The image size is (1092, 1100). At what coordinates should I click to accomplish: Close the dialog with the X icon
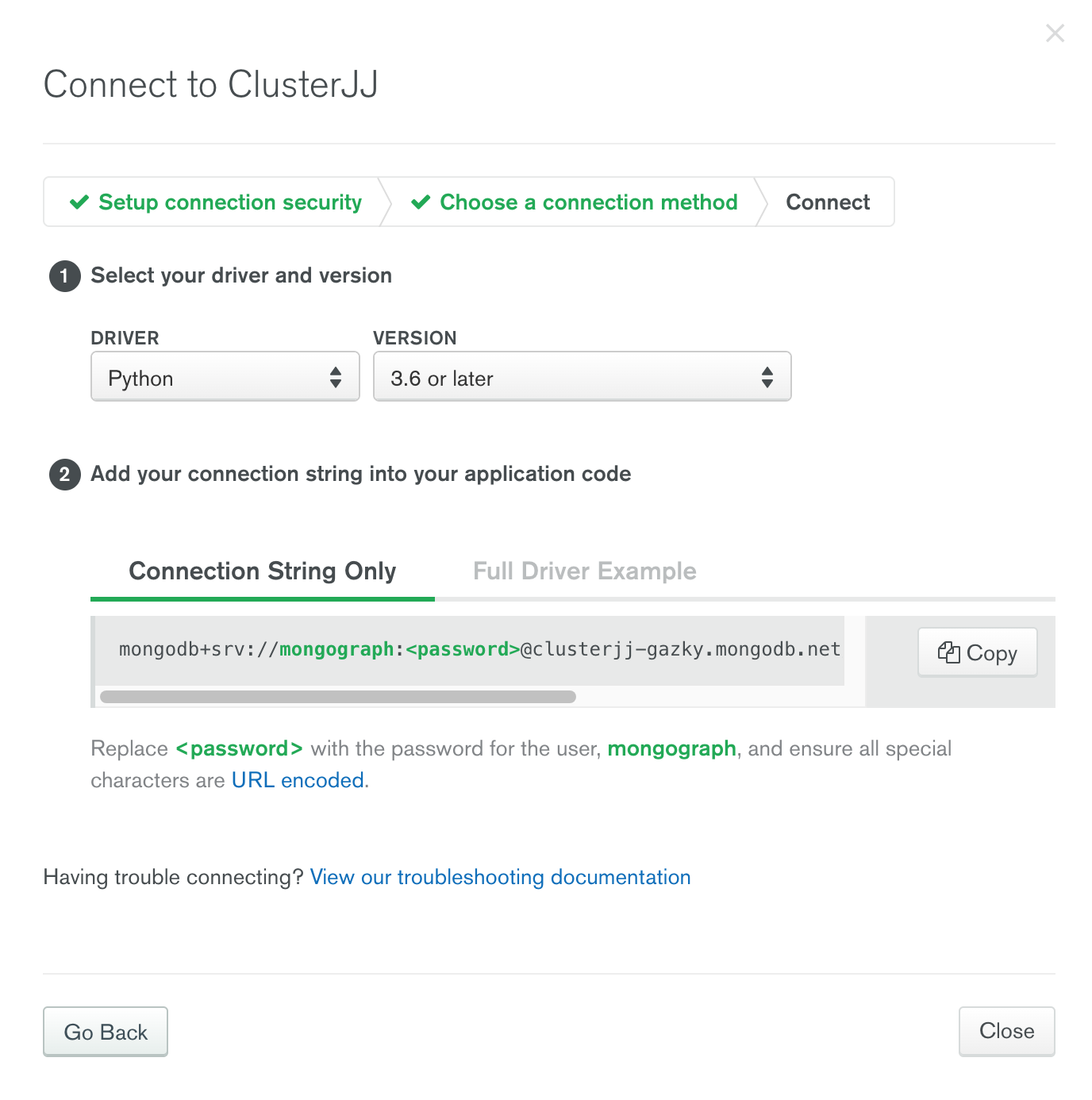tap(1055, 33)
